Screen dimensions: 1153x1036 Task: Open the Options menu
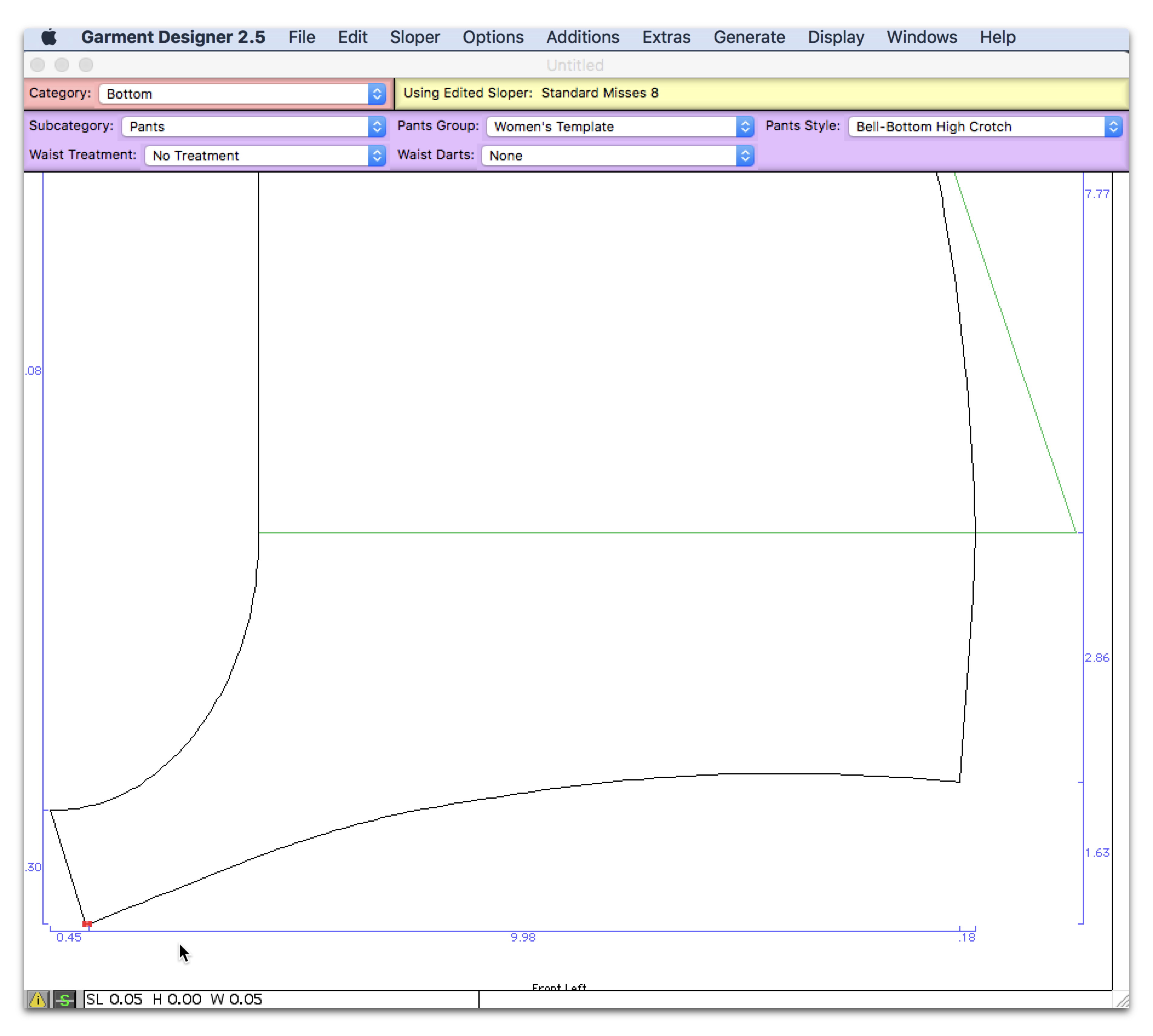(x=493, y=37)
